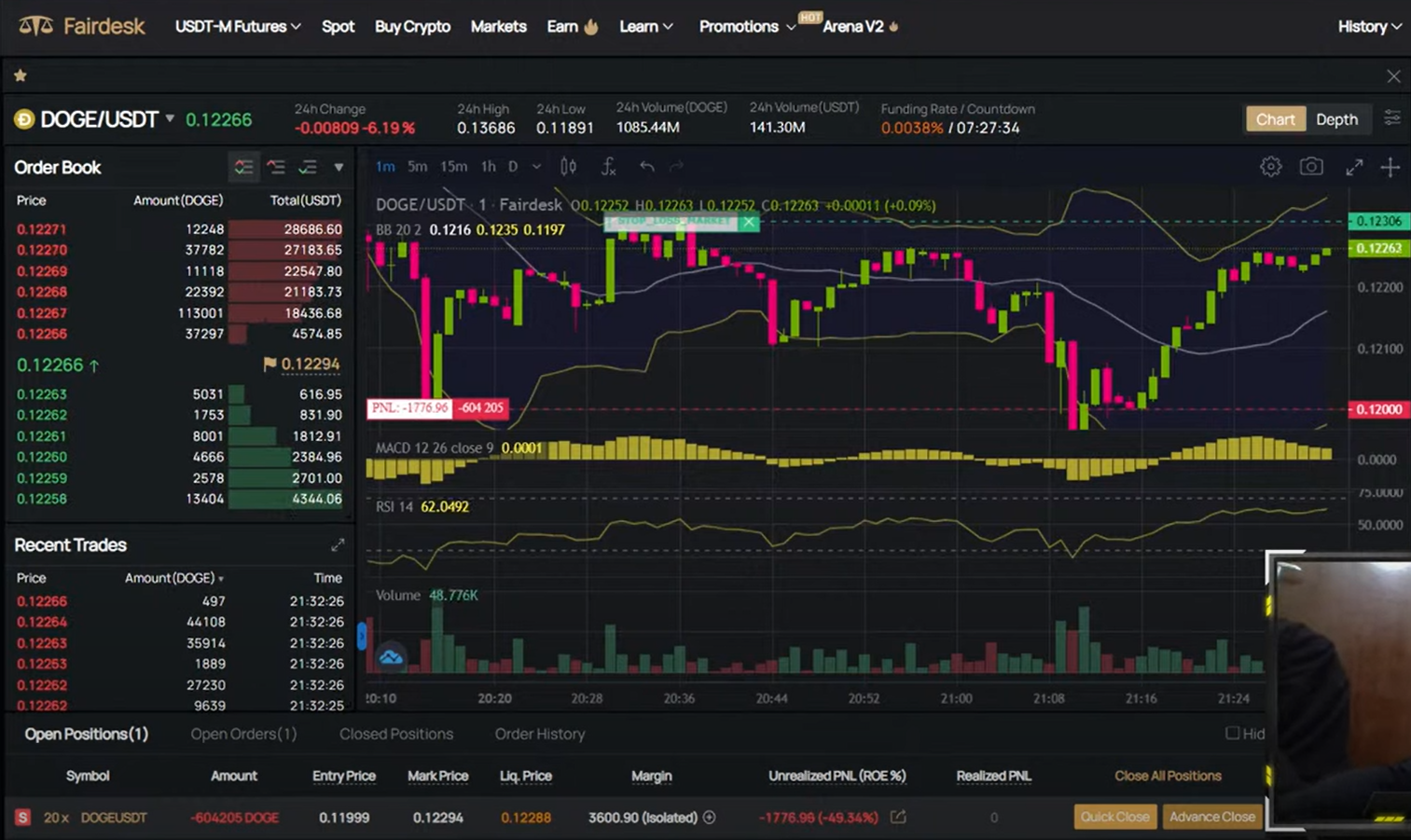Show only buy orders in order book
Screen dimensions: 1411x840
click(308, 168)
